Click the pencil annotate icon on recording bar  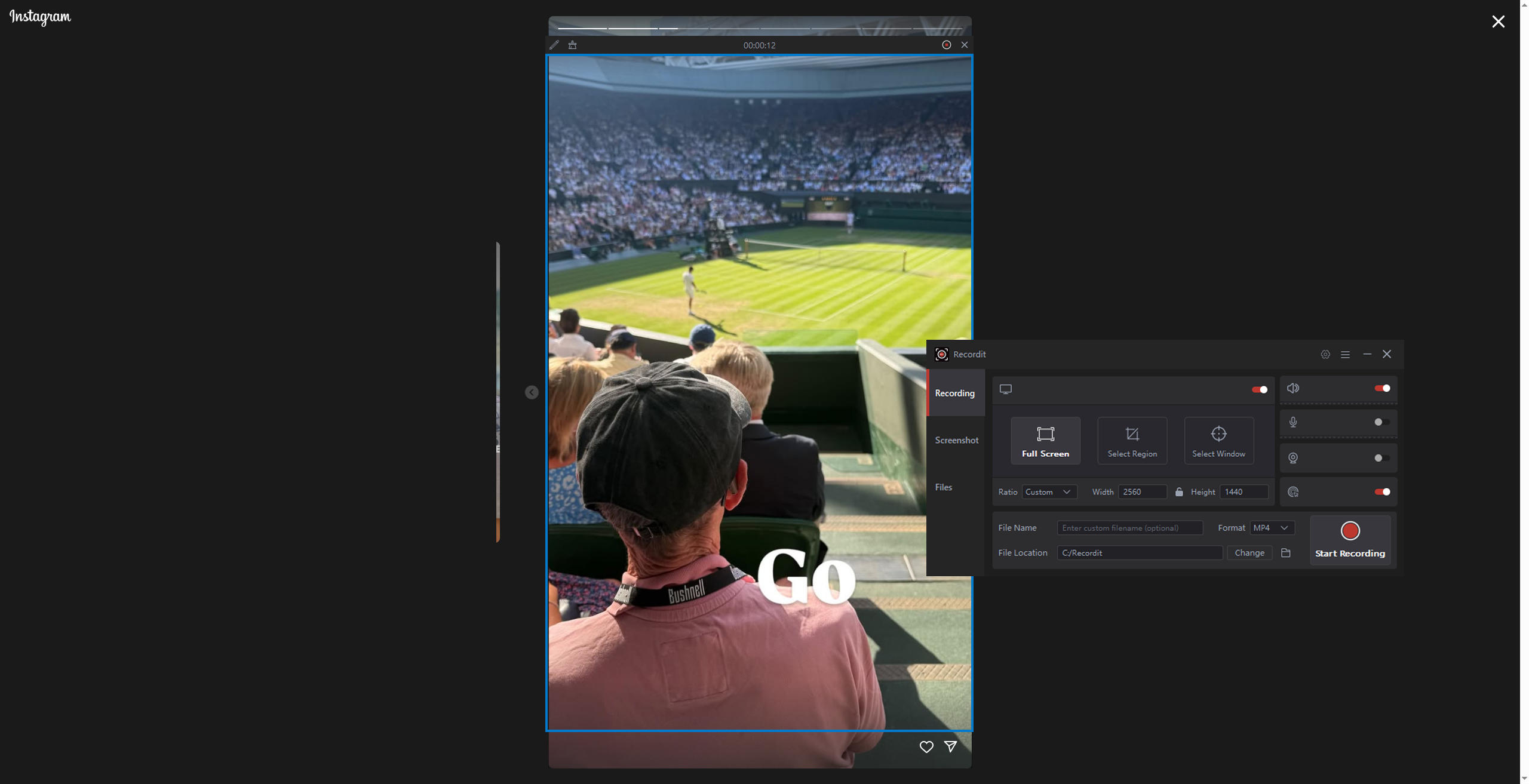[x=554, y=45]
